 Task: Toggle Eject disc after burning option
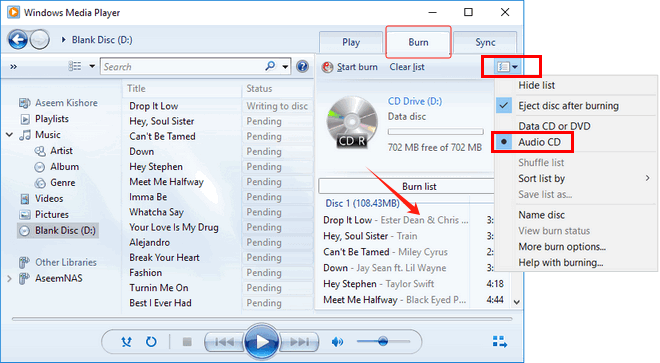568,106
